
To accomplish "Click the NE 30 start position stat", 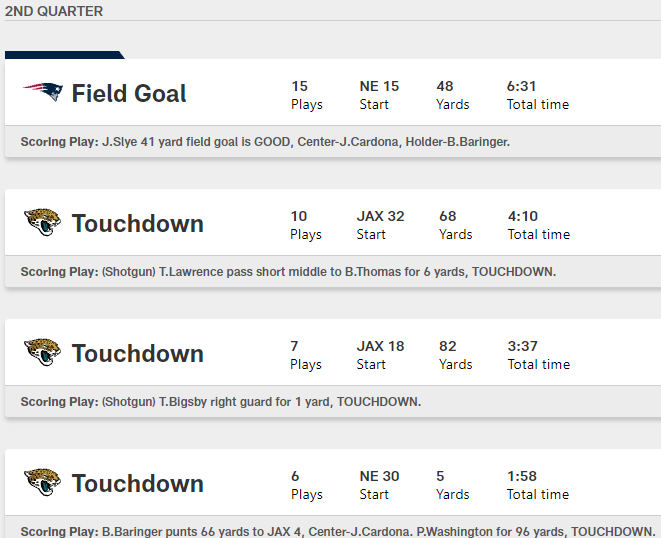I will (379, 484).
